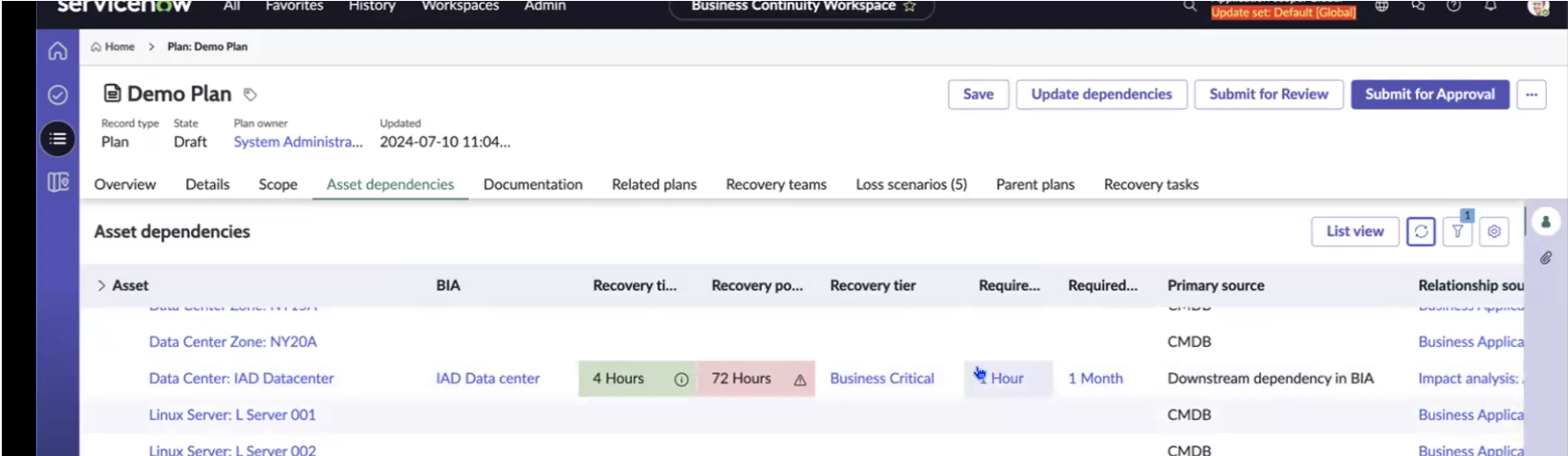Viewport: 1568px width, 456px height.
Task: Open the globe scope picker icon
Action: tap(1382, 6)
